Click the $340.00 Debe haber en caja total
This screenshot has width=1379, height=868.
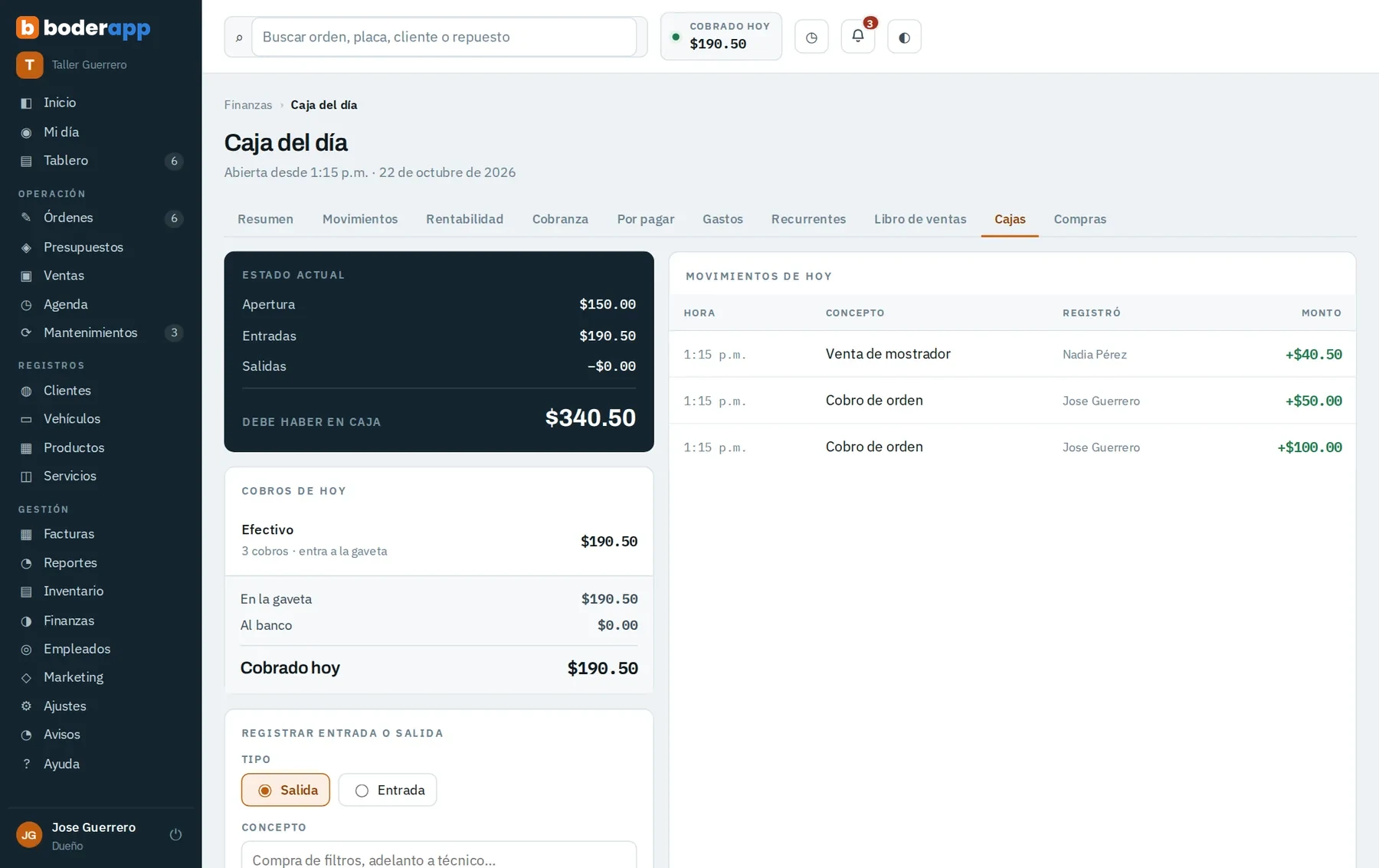pyautogui.click(x=590, y=418)
